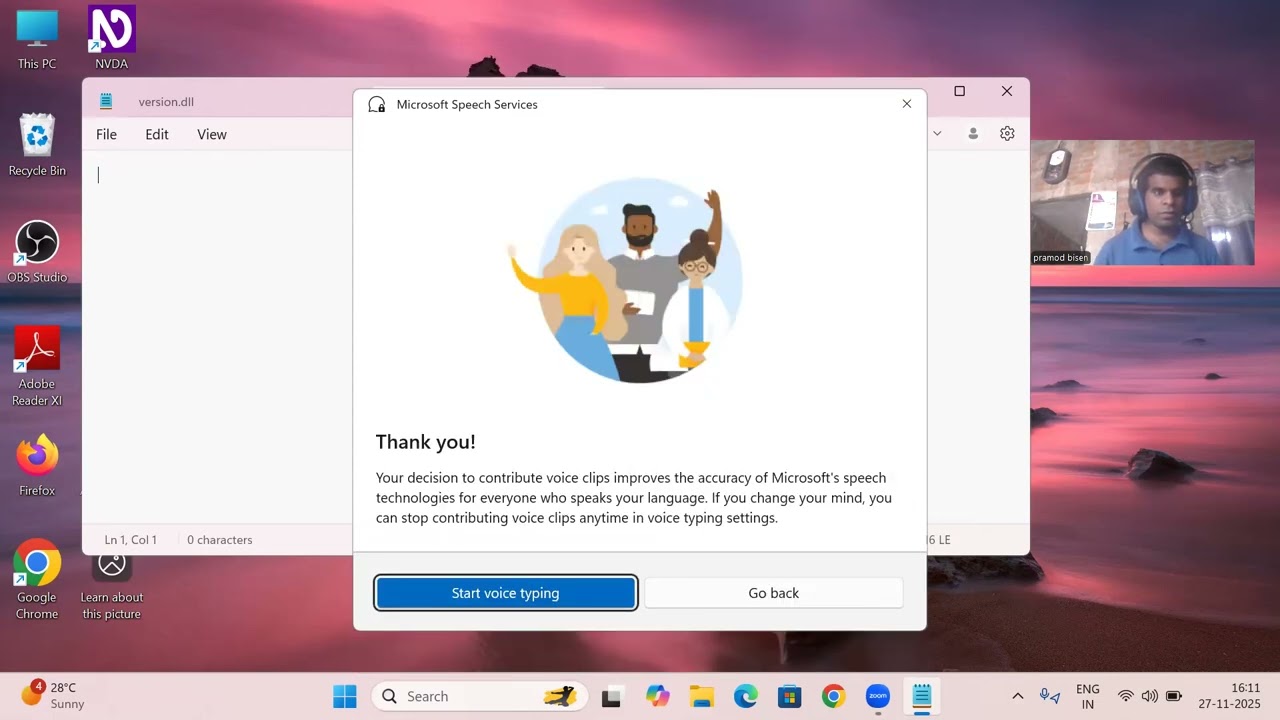Open the File menu in Notepad
1280x720 pixels.
pos(106,134)
